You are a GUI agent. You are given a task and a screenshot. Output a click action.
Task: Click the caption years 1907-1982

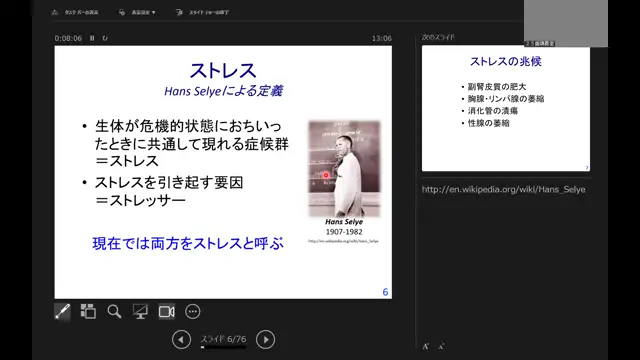[x=344, y=232]
